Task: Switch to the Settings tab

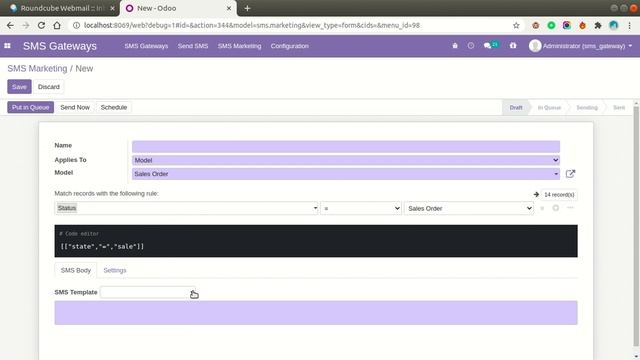Action: pyautogui.click(x=115, y=270)
